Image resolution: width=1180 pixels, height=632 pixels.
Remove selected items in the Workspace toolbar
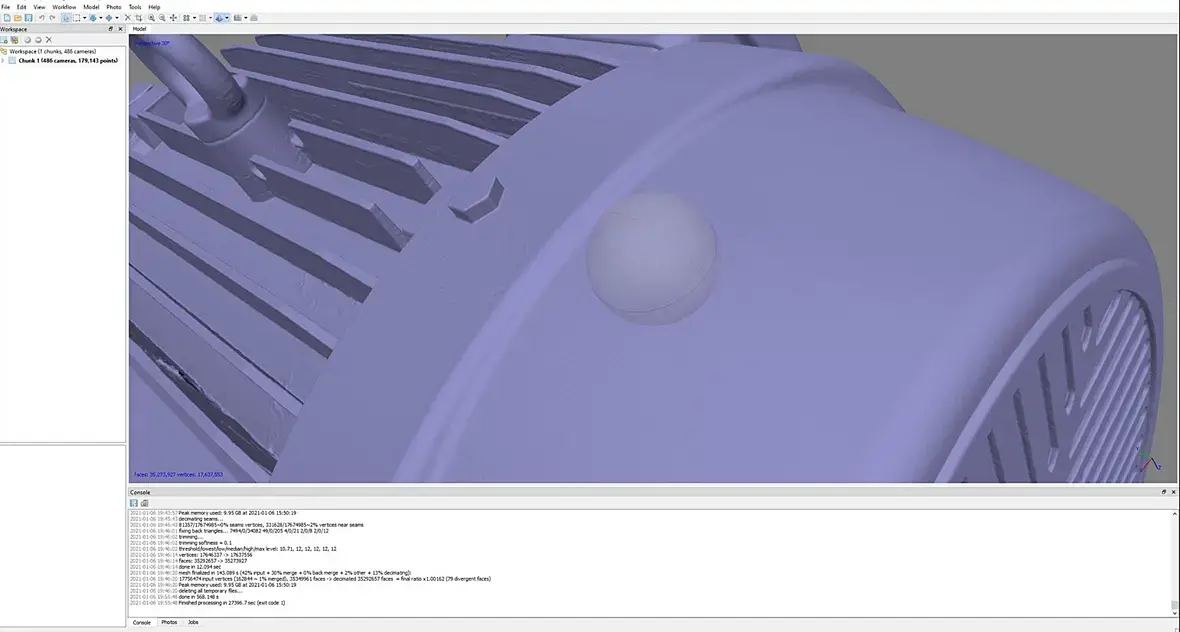[x=49, y=40]
